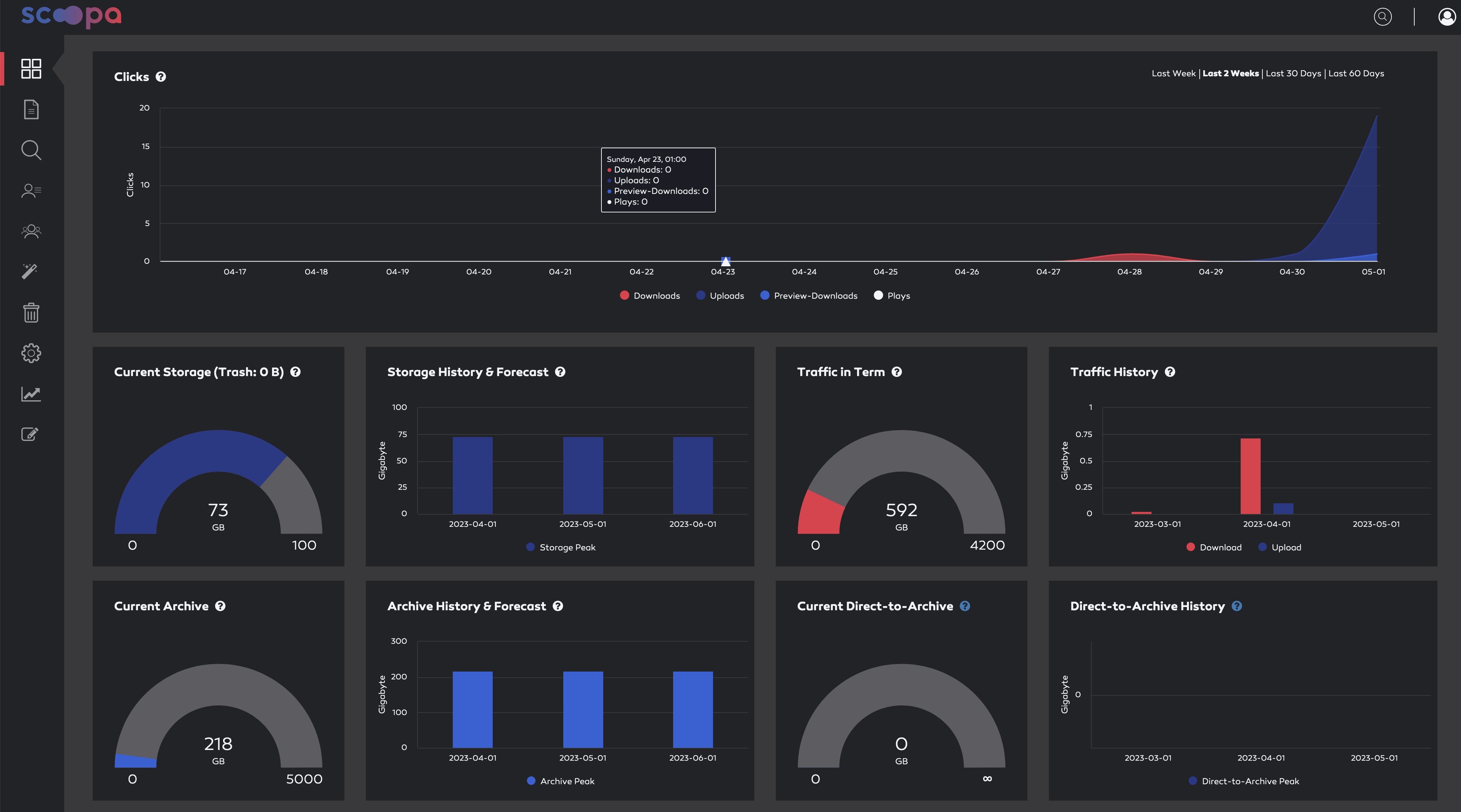This screenshot has height=812, width=1461.
Task: Select the Last 60 Days range
Action: tap(1356, 74)
